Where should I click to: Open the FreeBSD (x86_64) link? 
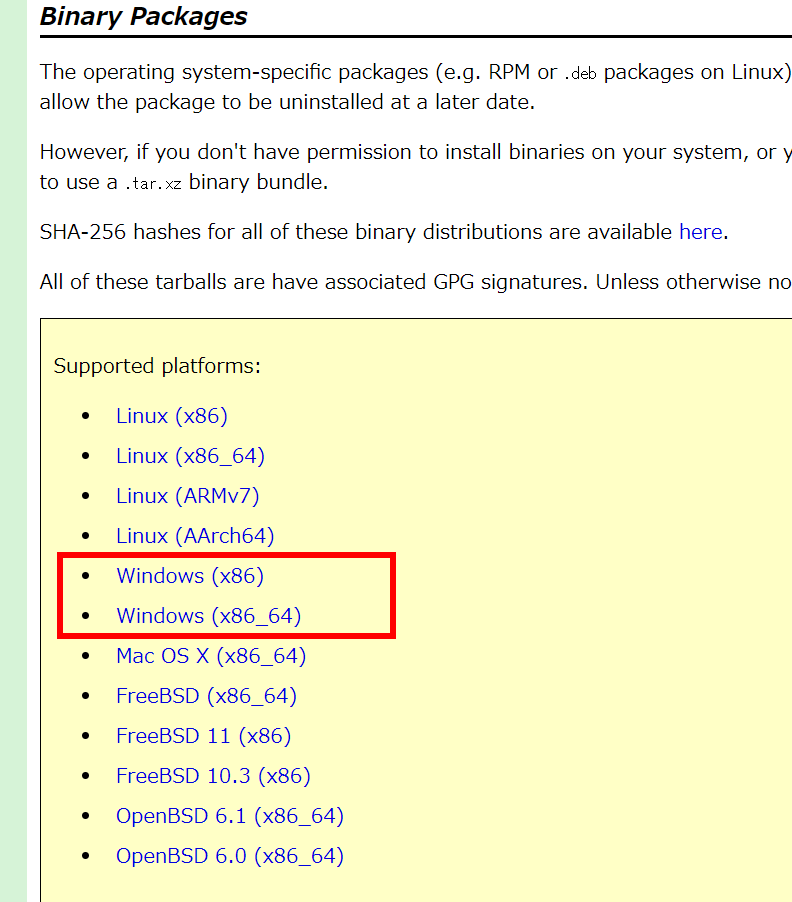click(x=206, y=696)
